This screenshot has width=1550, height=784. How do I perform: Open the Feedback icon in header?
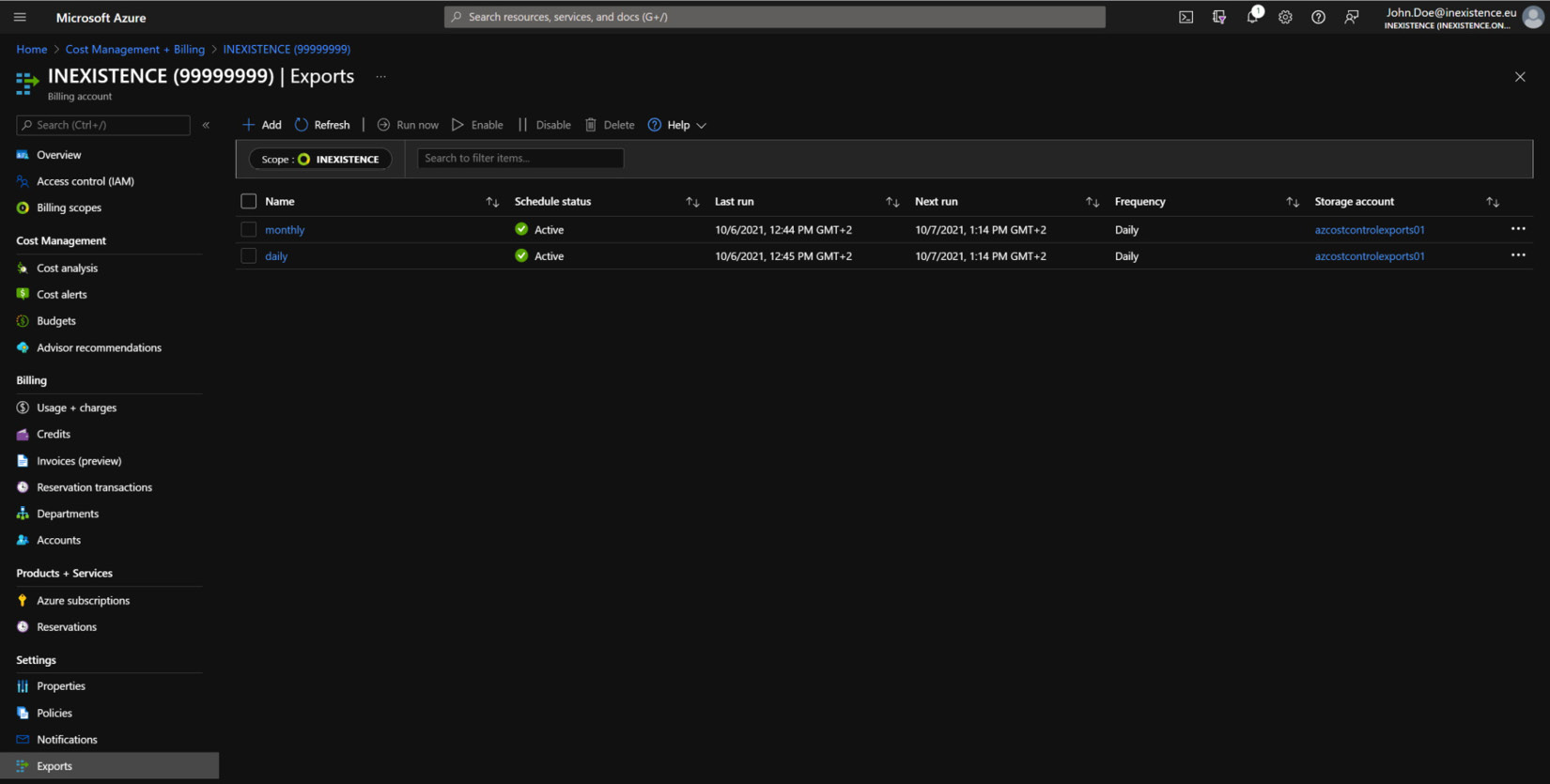point(1352,17)
